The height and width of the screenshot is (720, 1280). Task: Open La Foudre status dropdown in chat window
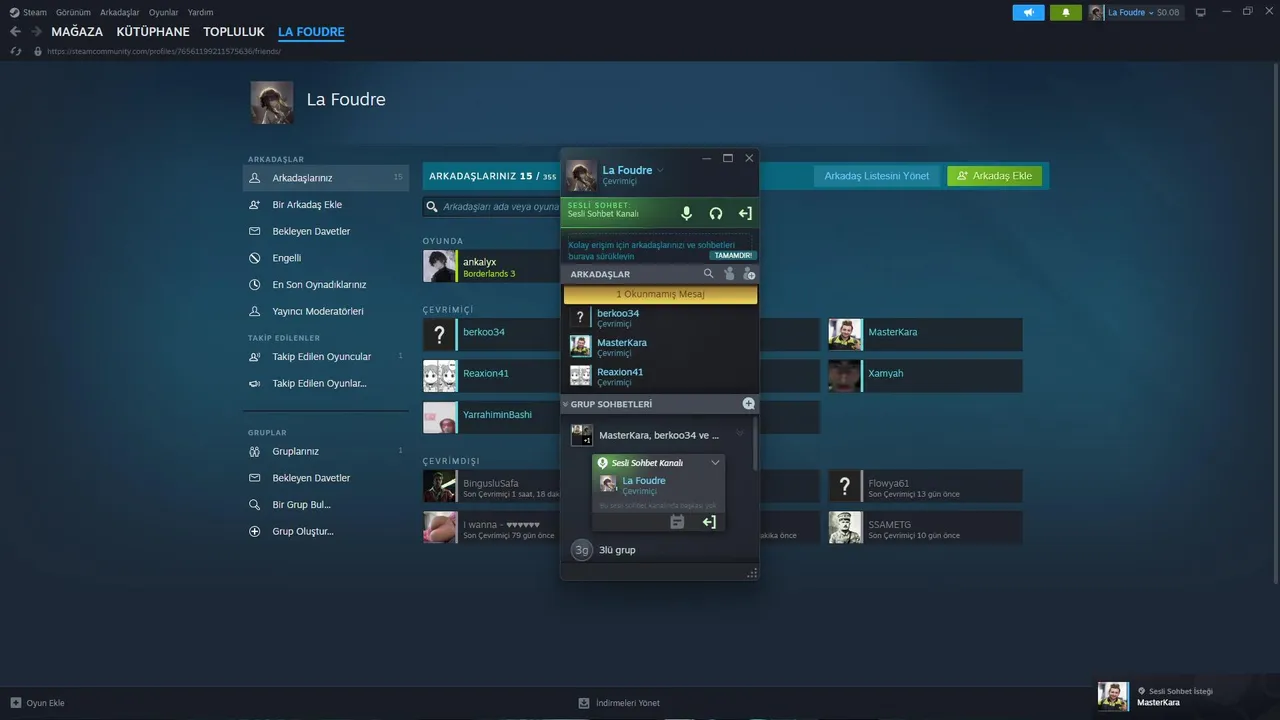click(660, 171)
